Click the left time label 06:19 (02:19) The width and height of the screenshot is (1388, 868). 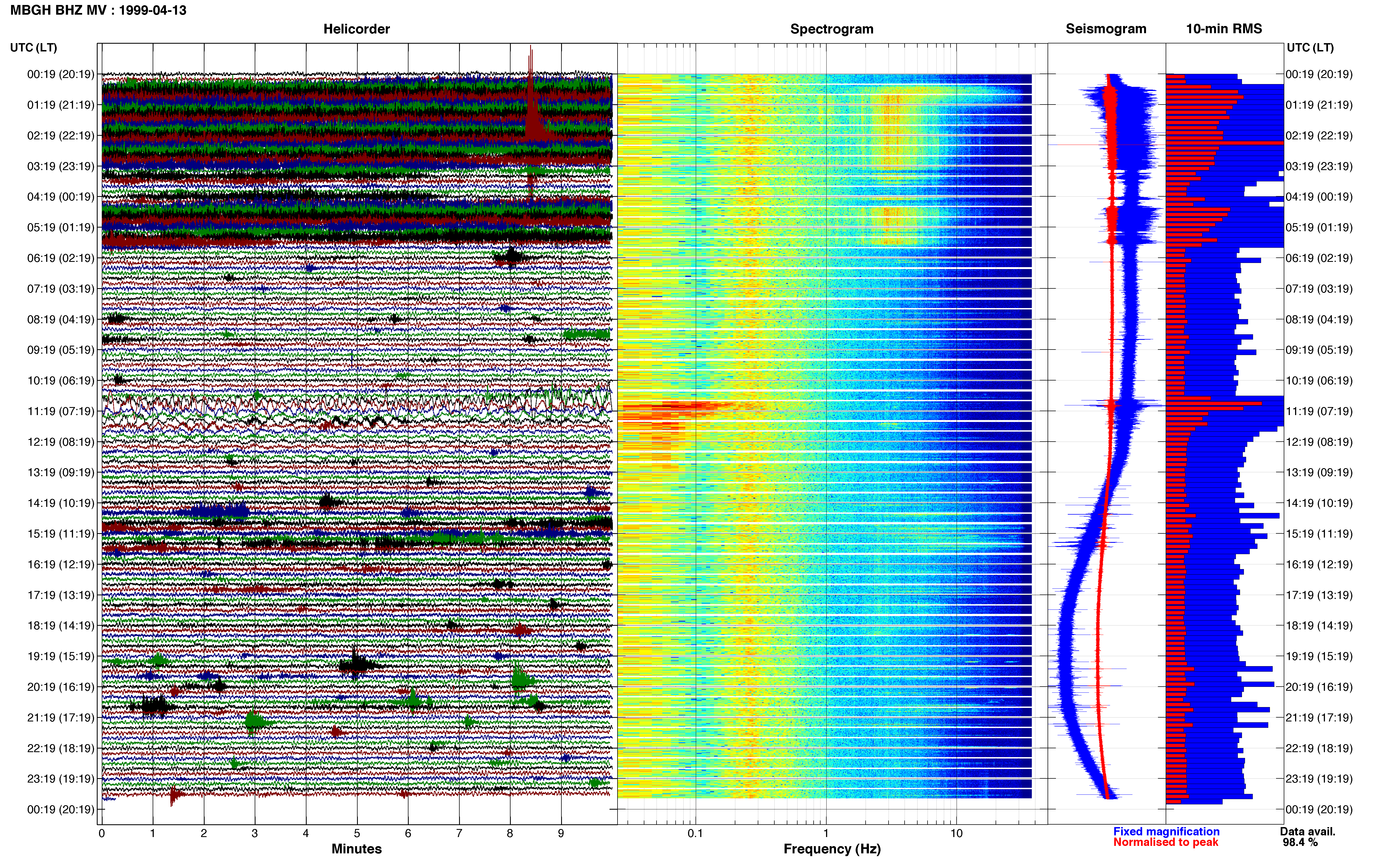[x=60, y=258]
